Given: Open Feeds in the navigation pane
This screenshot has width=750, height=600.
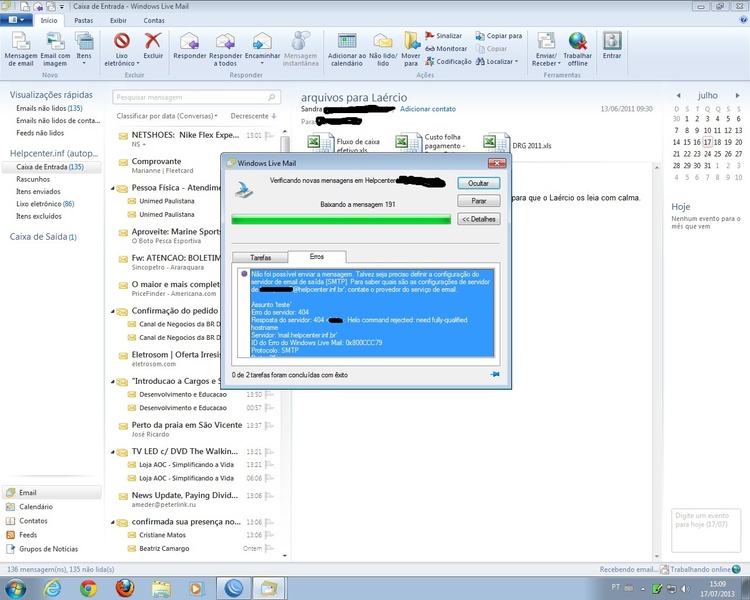Looking at the screenshot, I should click(28, 534).
